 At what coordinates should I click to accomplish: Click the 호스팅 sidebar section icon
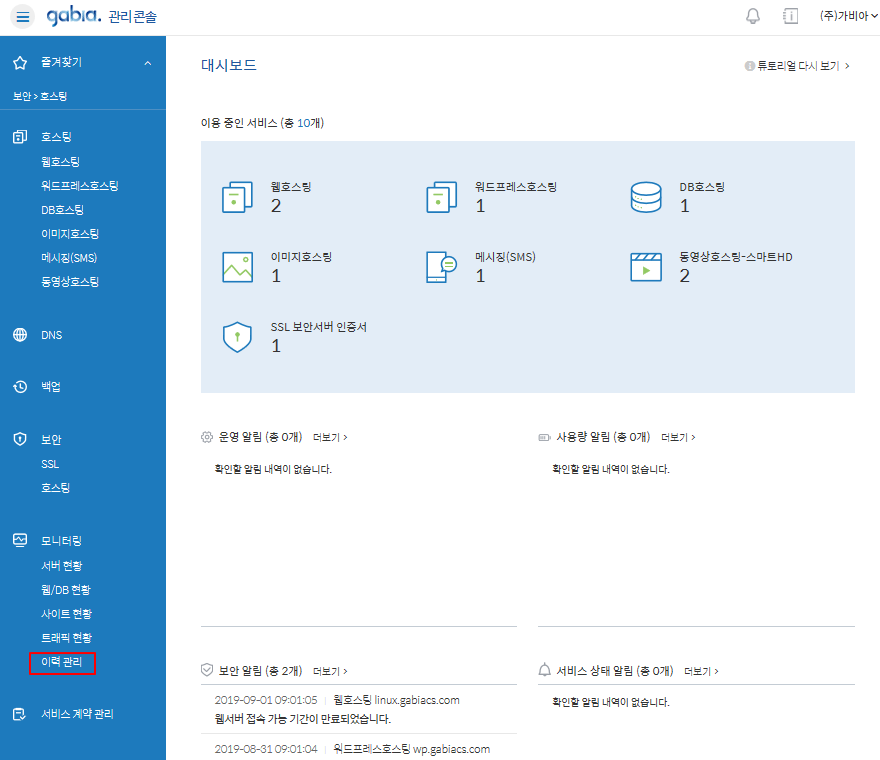tap(20, 136)
